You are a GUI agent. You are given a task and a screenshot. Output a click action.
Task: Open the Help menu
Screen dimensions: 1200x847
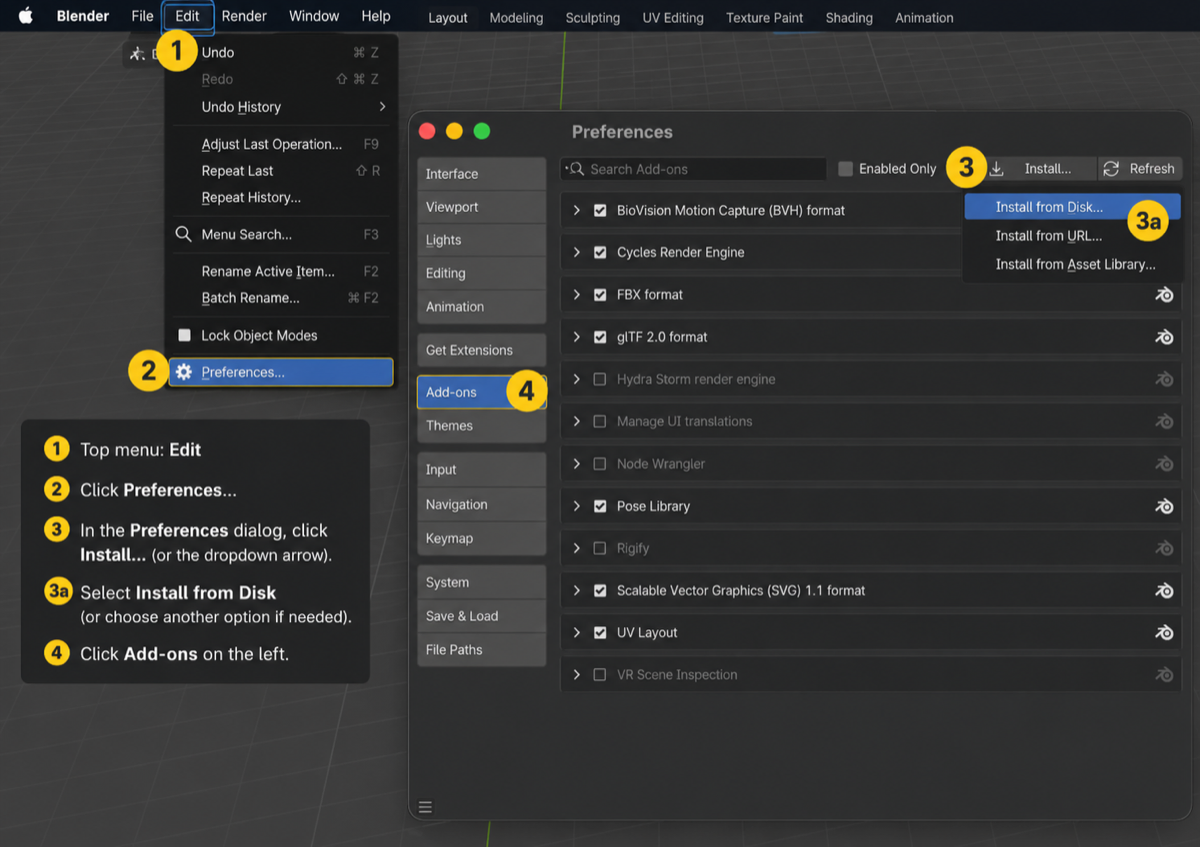pyautogui.click(x=376, y=16)
